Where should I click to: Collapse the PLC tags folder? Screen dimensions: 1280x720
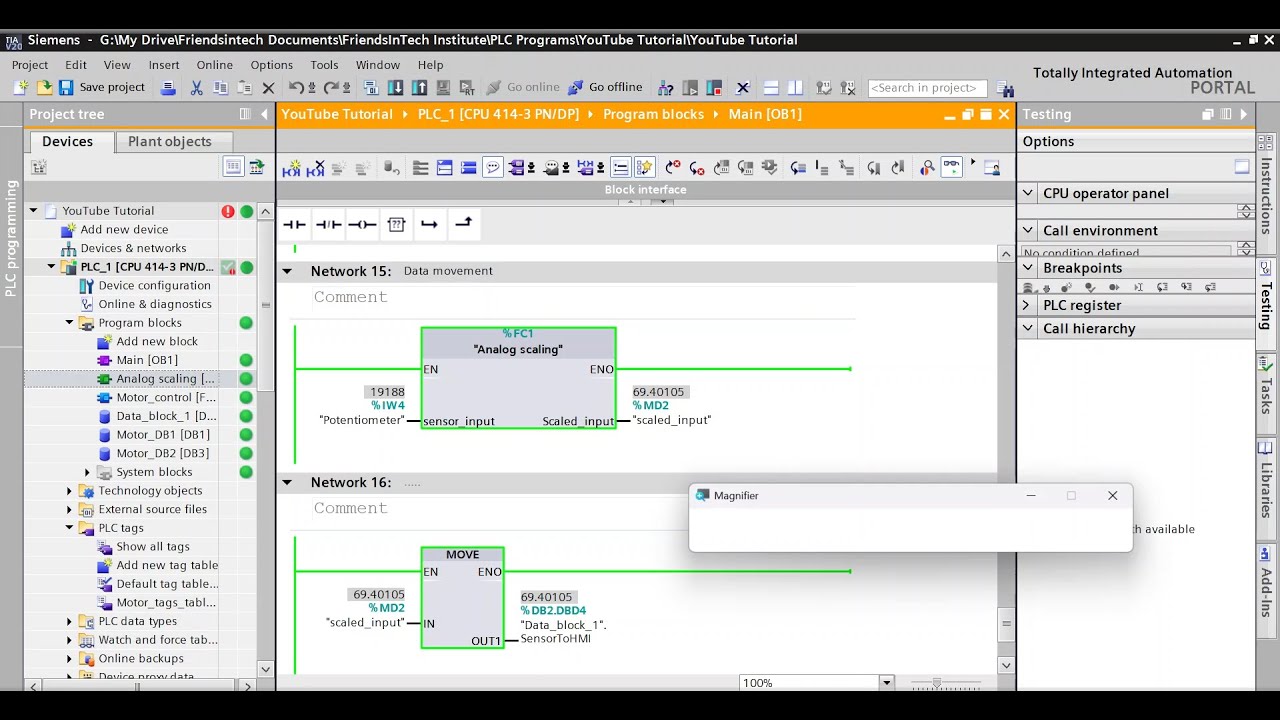pyautogui.click(x=69, y=528)
